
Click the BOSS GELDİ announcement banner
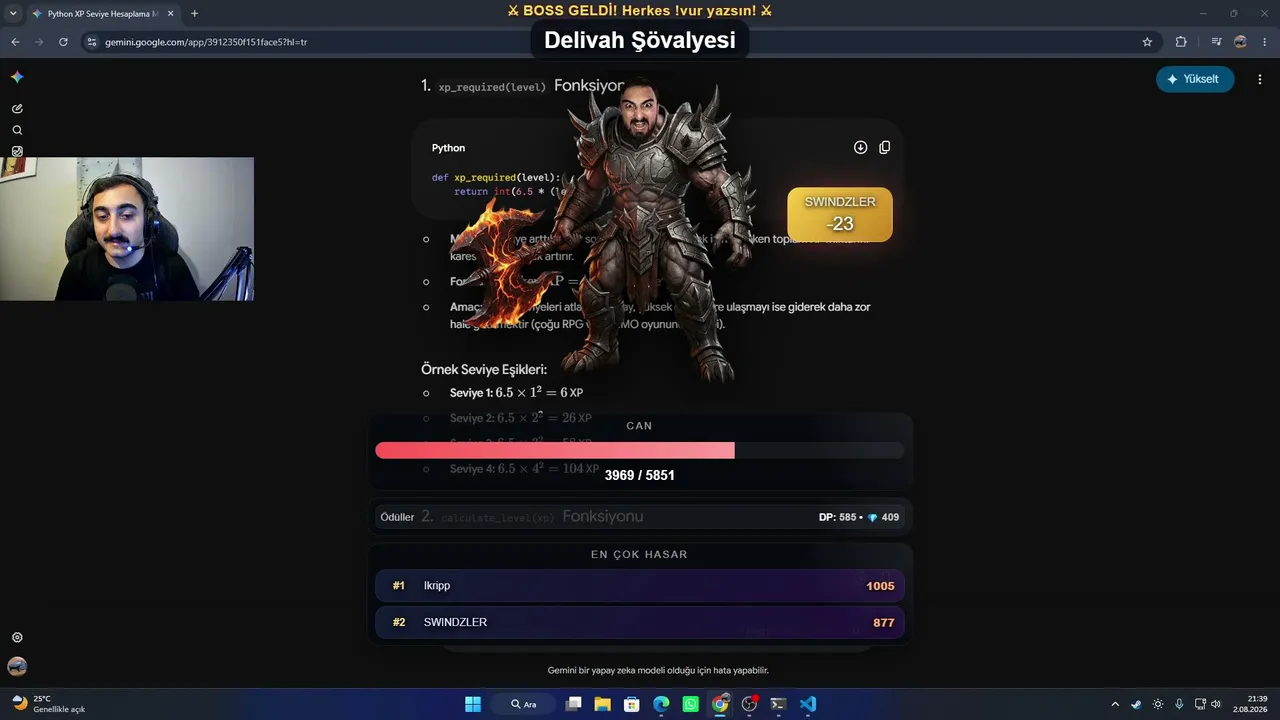[x=640, y=11]
